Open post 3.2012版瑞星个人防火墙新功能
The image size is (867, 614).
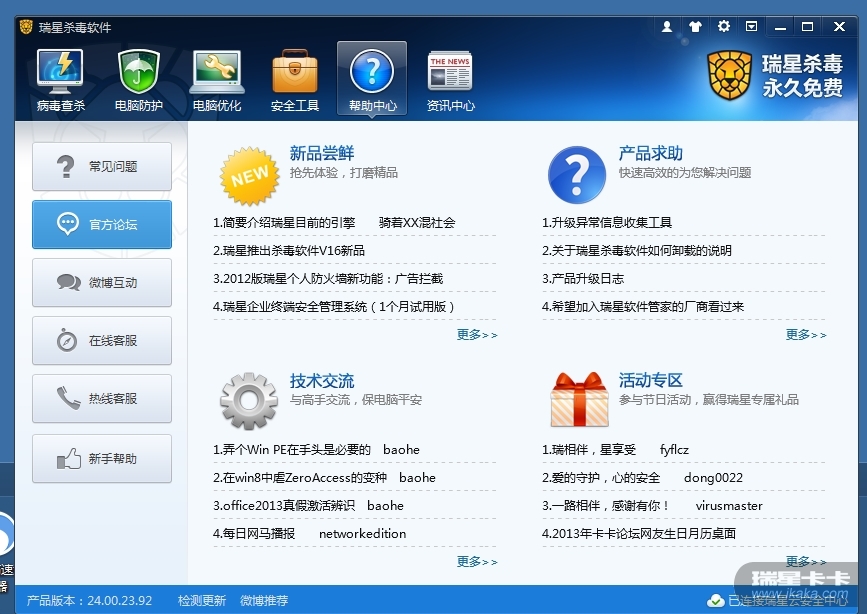coord(328,279)
